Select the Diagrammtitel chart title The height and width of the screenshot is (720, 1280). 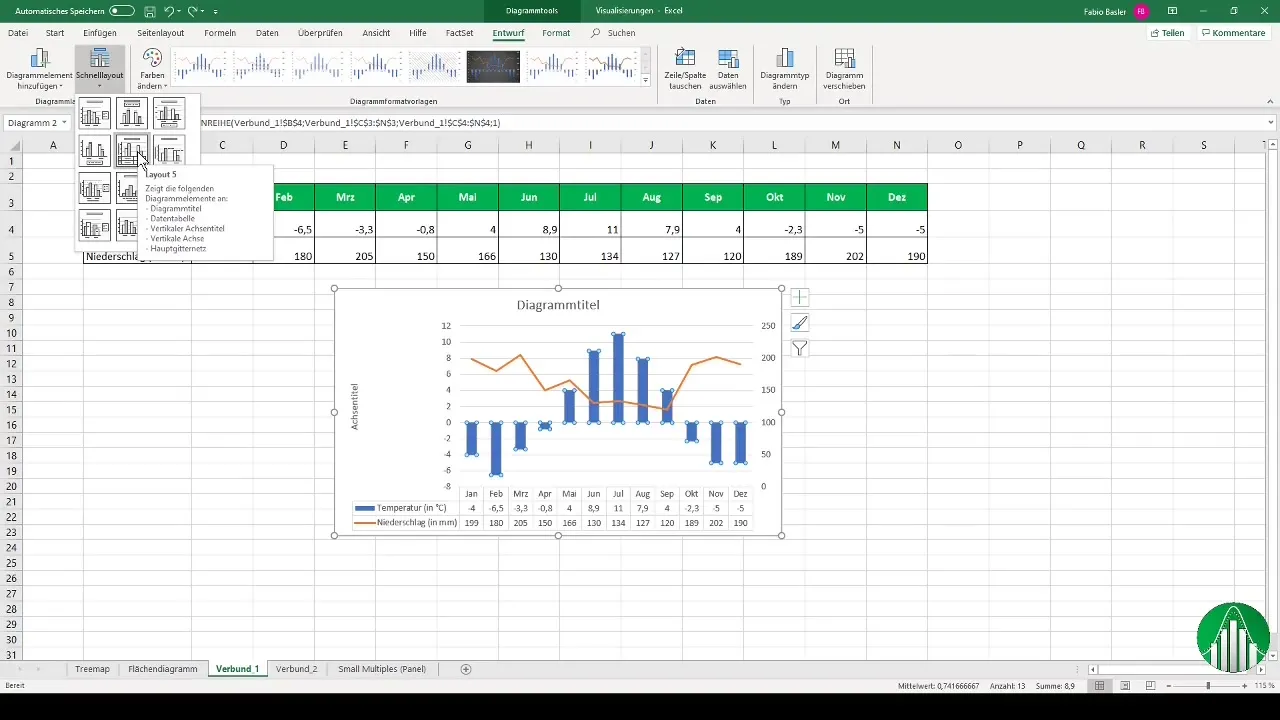558,305
